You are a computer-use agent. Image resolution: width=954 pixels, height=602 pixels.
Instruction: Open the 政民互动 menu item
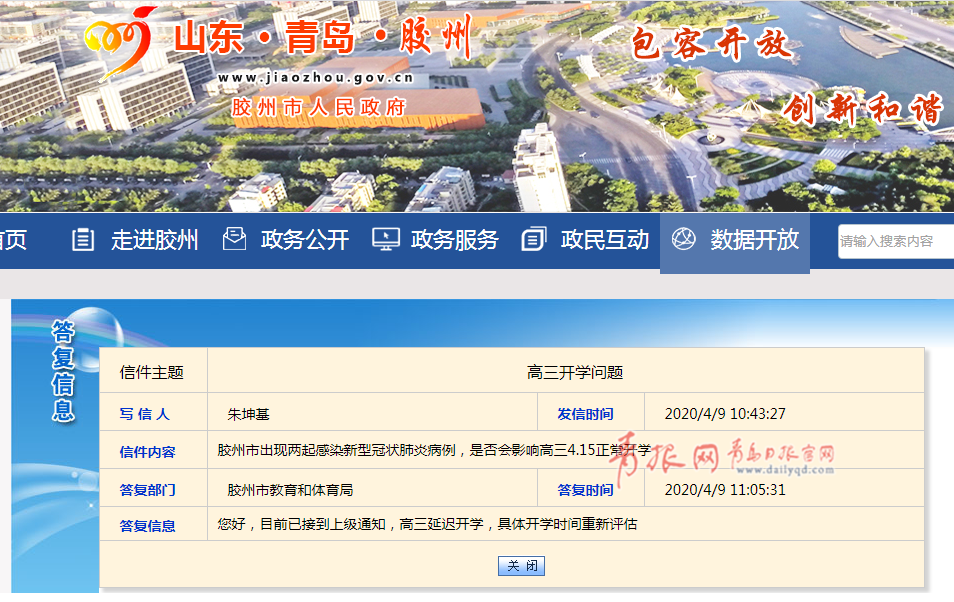coord(605,240)
